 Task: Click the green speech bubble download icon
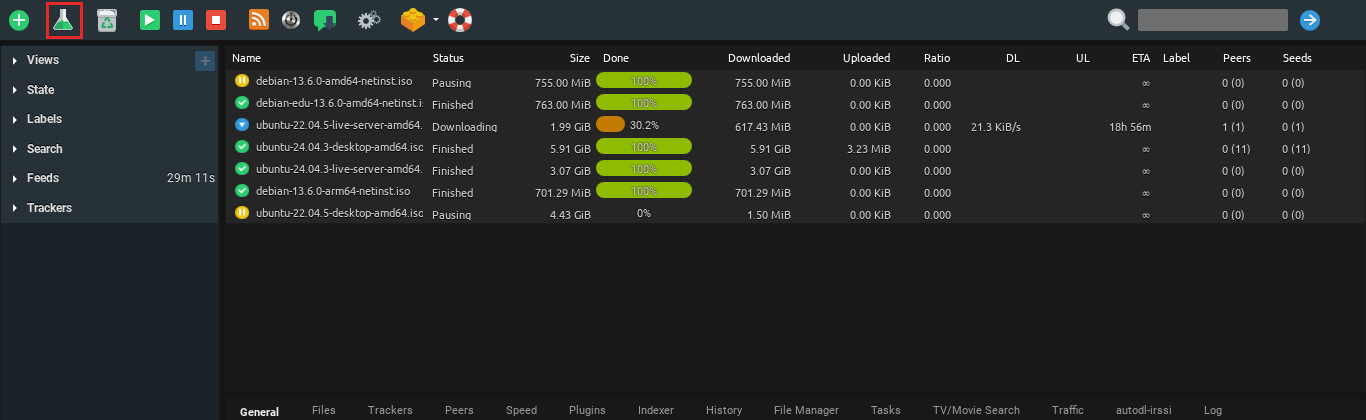(x=325, y=20)
